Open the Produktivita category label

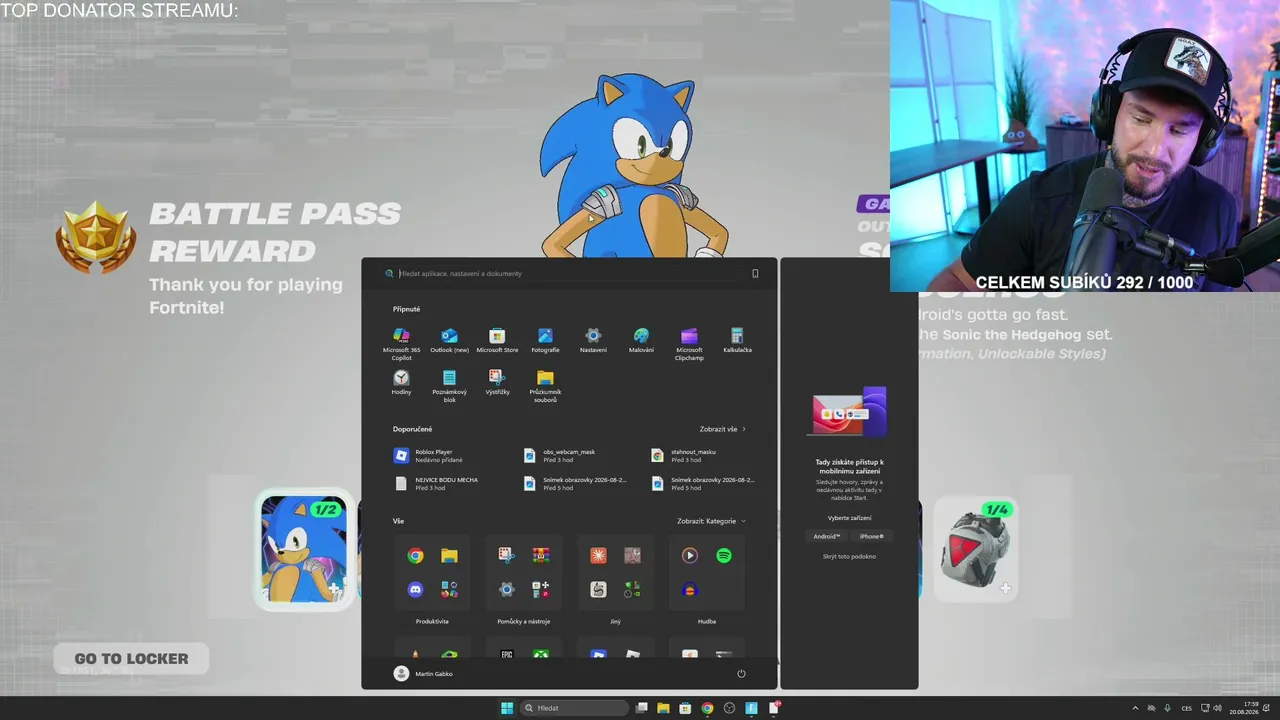click(432, 621)
